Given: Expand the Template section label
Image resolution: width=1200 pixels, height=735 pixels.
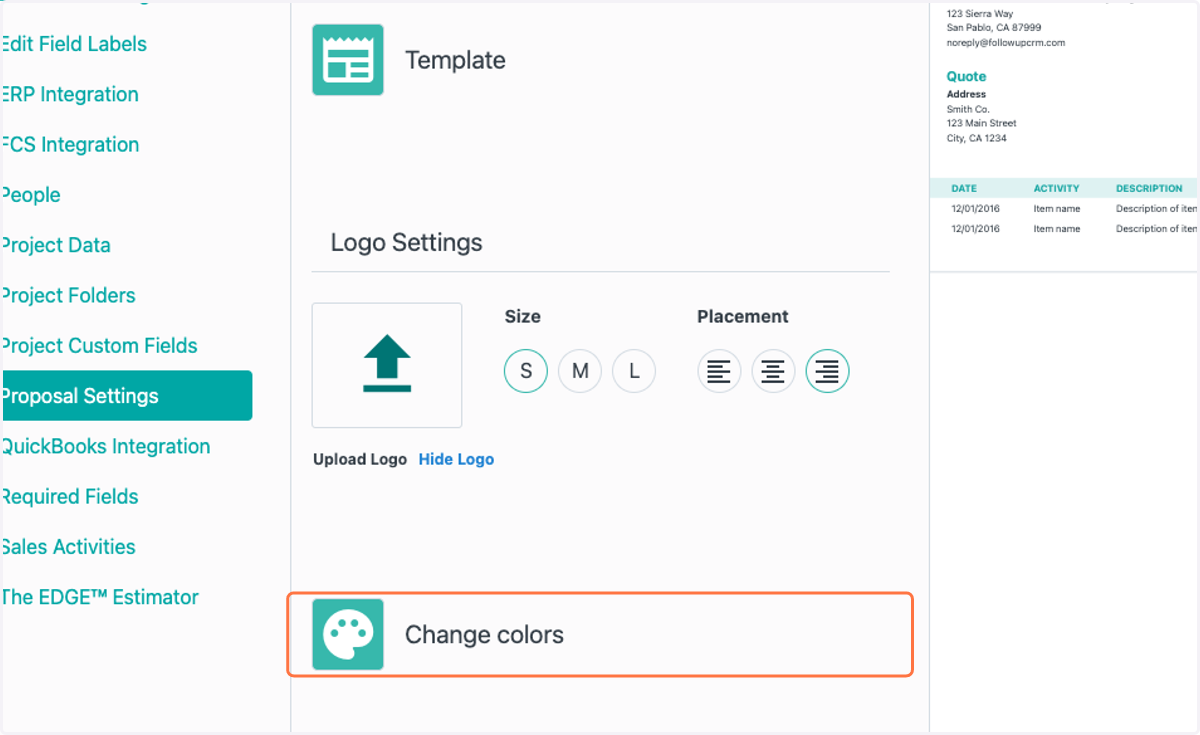Looking at the screenshot, I should [x=455, y=60].
